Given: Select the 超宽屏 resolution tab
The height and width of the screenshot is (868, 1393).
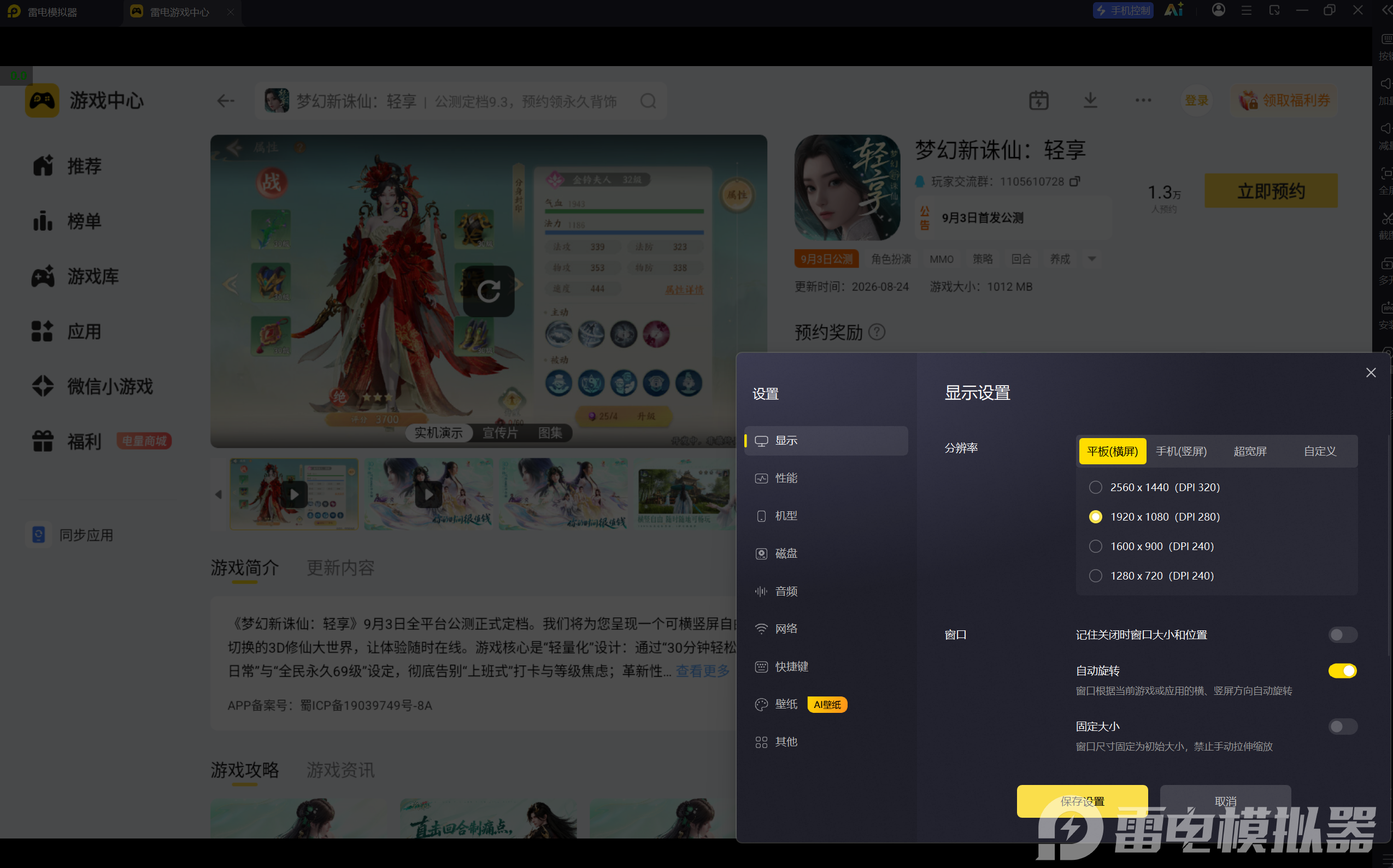Looking at the screenshot, I should (1250, 451).
